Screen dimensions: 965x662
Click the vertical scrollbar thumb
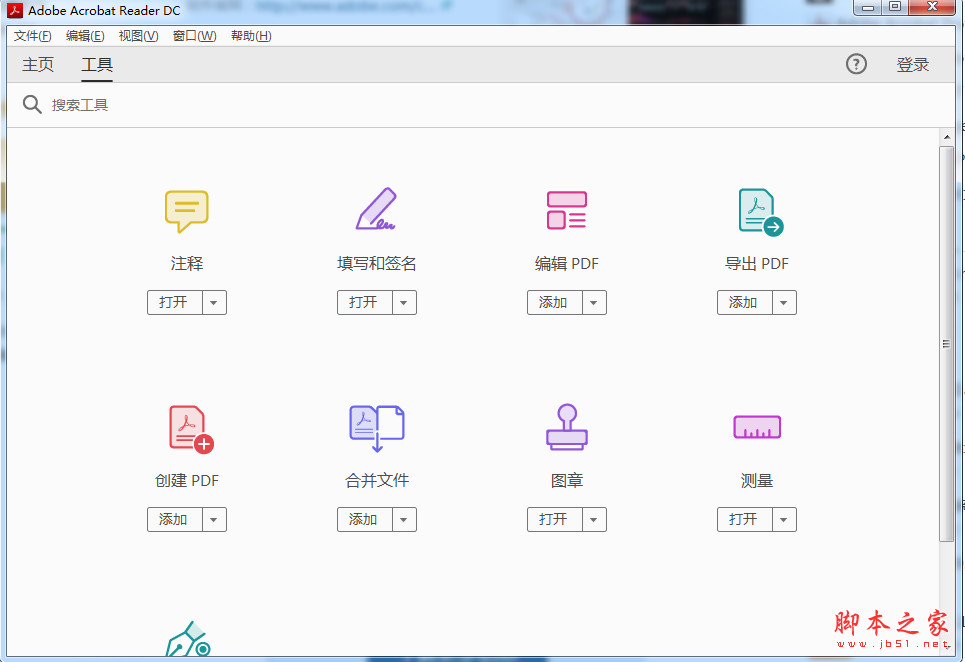point(947,344)
